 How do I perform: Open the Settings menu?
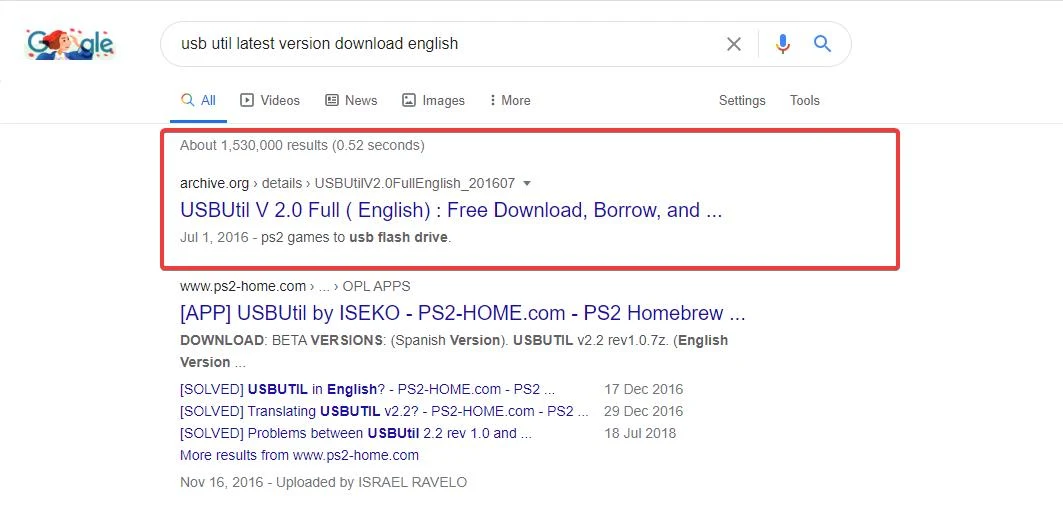pos(742,100)
